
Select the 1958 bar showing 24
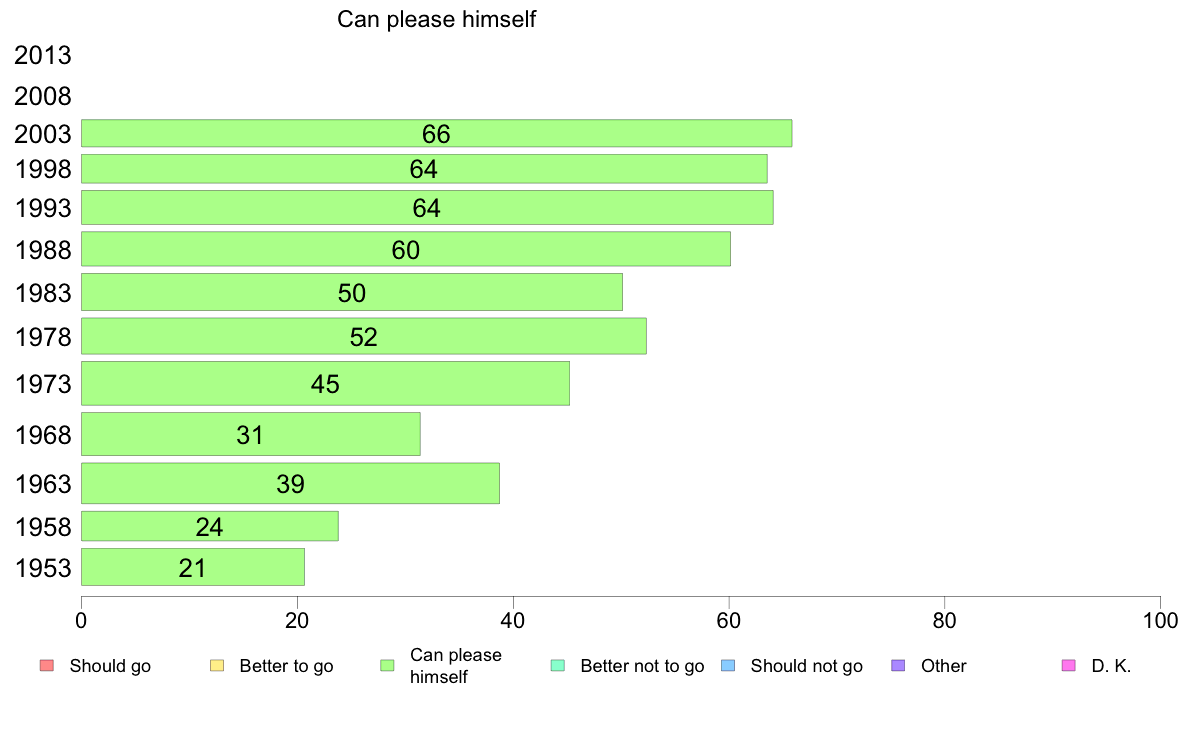coord(209,526)
